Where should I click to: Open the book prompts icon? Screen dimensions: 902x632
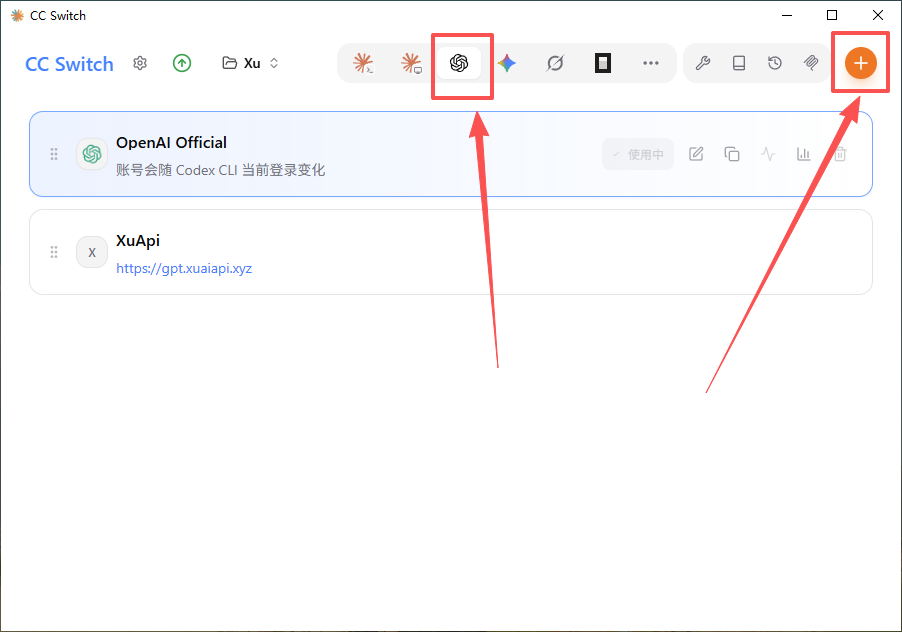739,63
